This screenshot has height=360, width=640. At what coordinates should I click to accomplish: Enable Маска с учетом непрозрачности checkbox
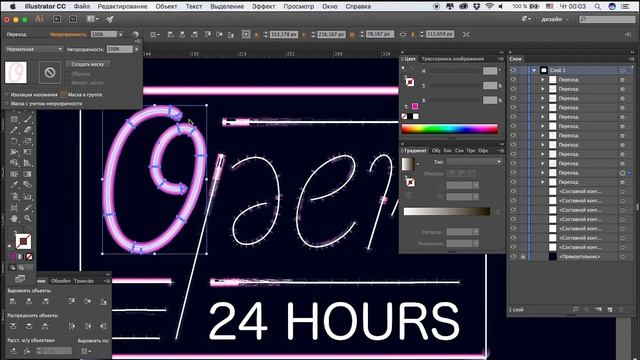(7, 104)
